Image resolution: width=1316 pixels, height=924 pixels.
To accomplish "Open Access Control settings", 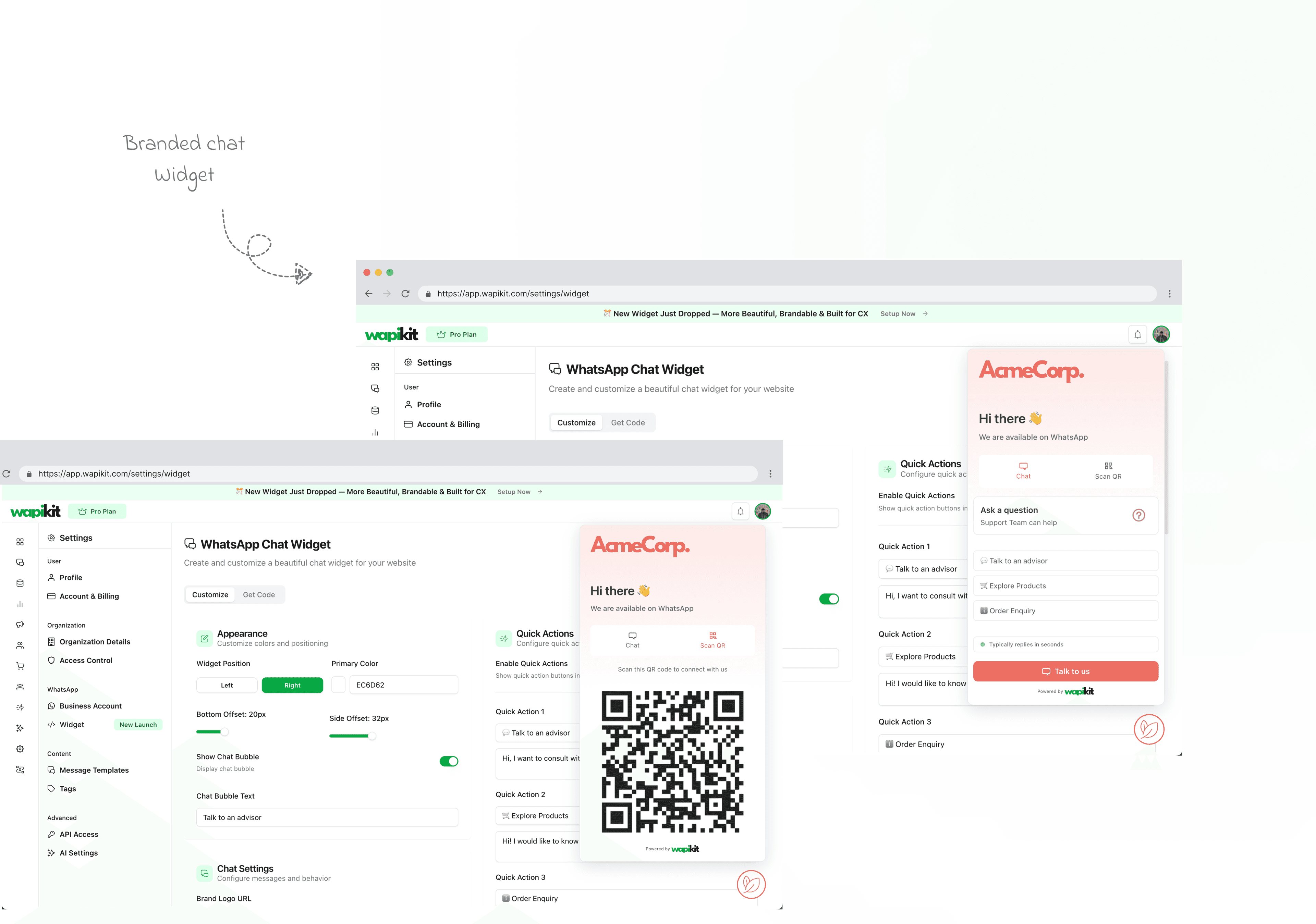I will pos(80,660).
